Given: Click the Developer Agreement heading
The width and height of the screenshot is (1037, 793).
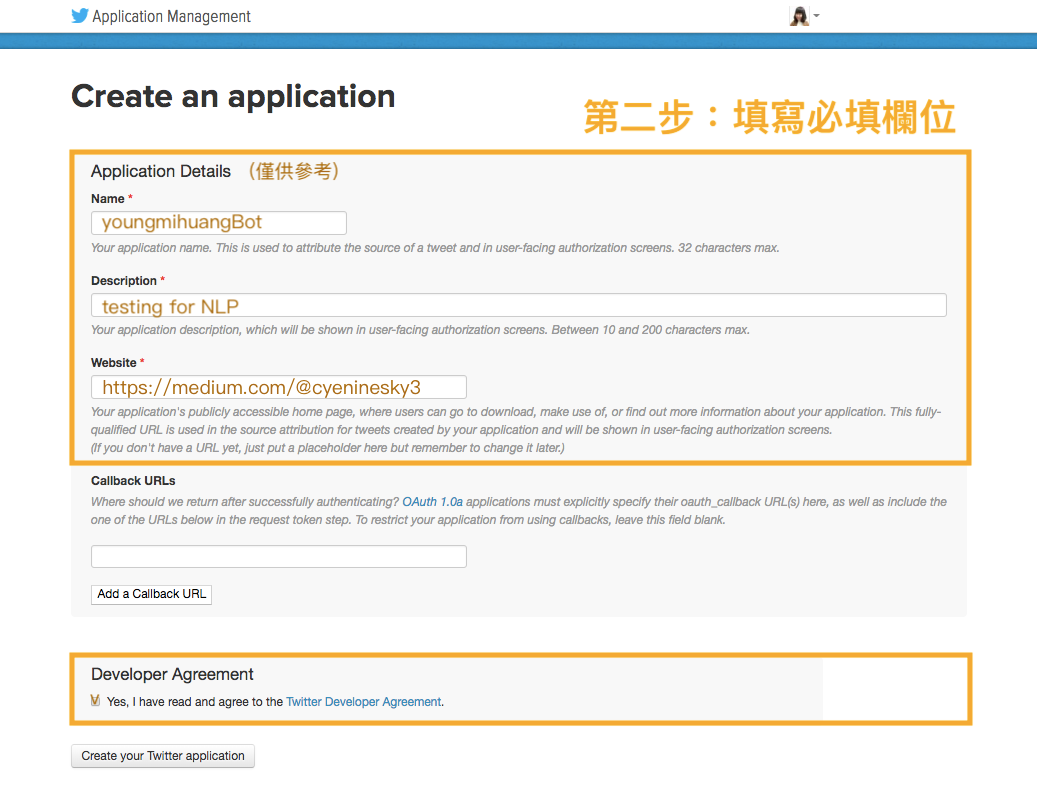Looking at the screenshot, I should pos(172,674).
